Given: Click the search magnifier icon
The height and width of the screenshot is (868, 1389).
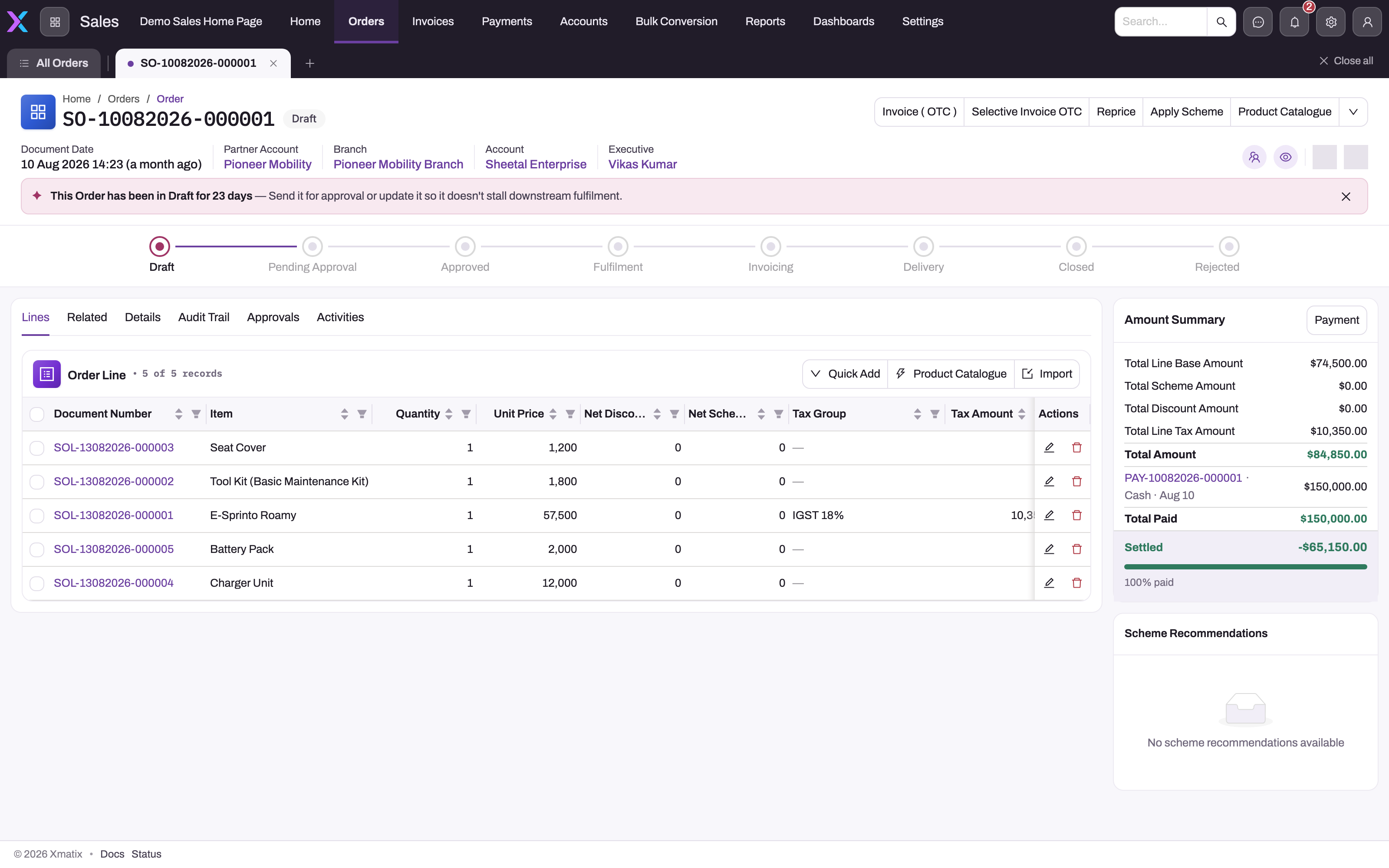Looking at the screenshot, I should point(1221,22).
